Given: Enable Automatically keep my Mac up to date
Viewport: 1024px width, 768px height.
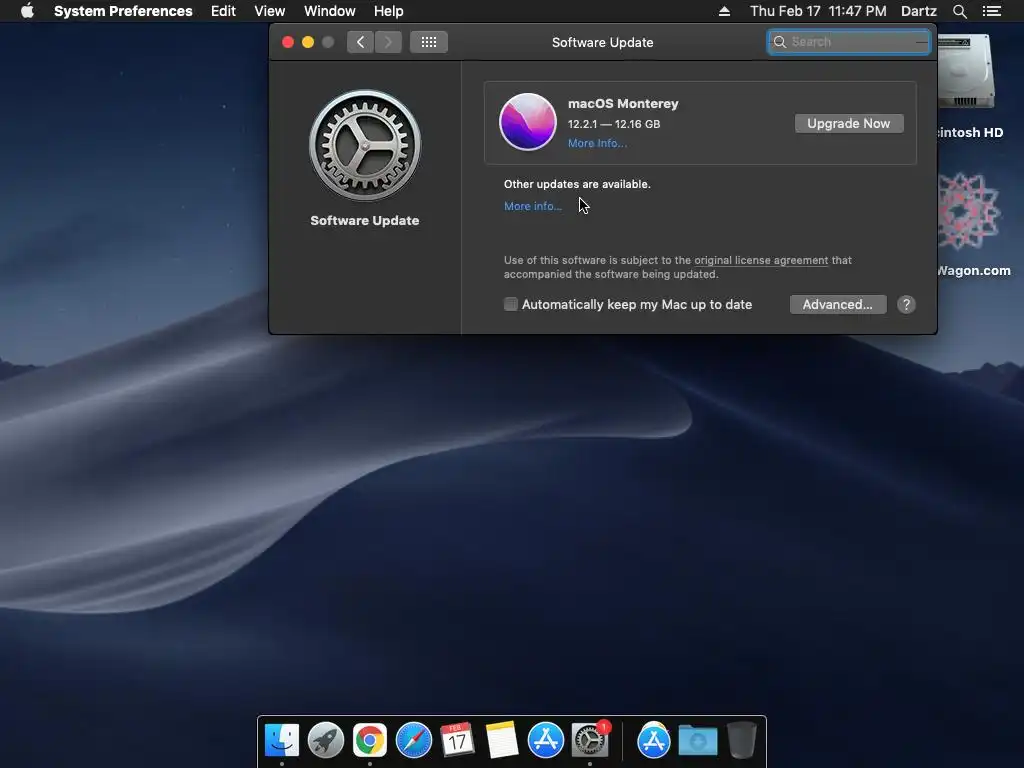Looking at the screenshot, I should click(511, 304).
